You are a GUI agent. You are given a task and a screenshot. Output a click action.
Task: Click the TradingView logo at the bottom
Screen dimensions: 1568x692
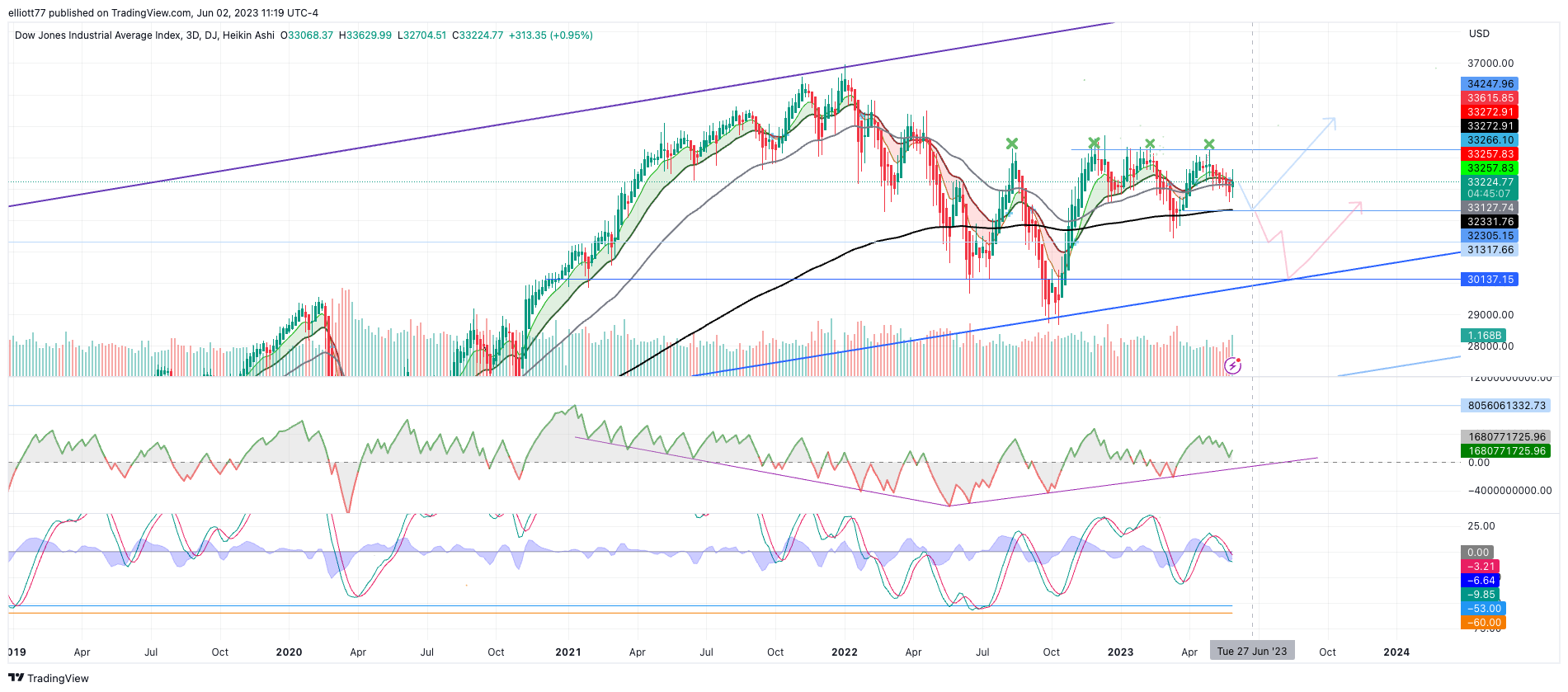click(x=49, y=678)
